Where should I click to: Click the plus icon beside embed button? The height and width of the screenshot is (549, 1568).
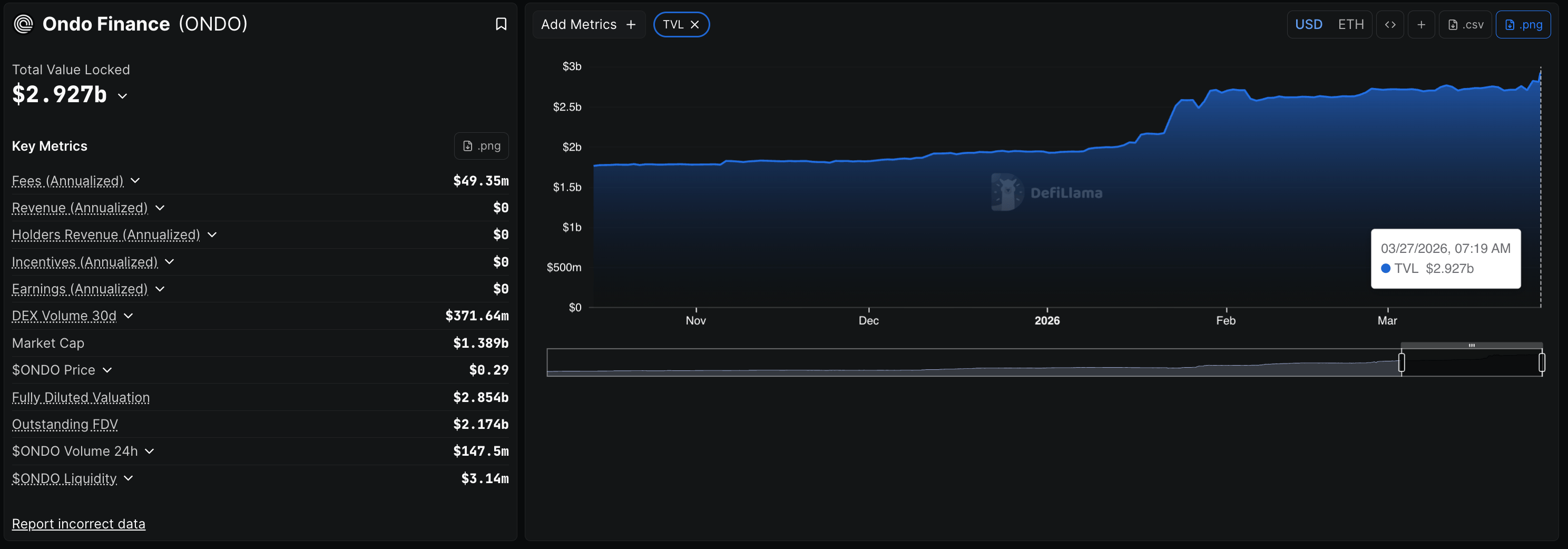[x=1420, y=24]
